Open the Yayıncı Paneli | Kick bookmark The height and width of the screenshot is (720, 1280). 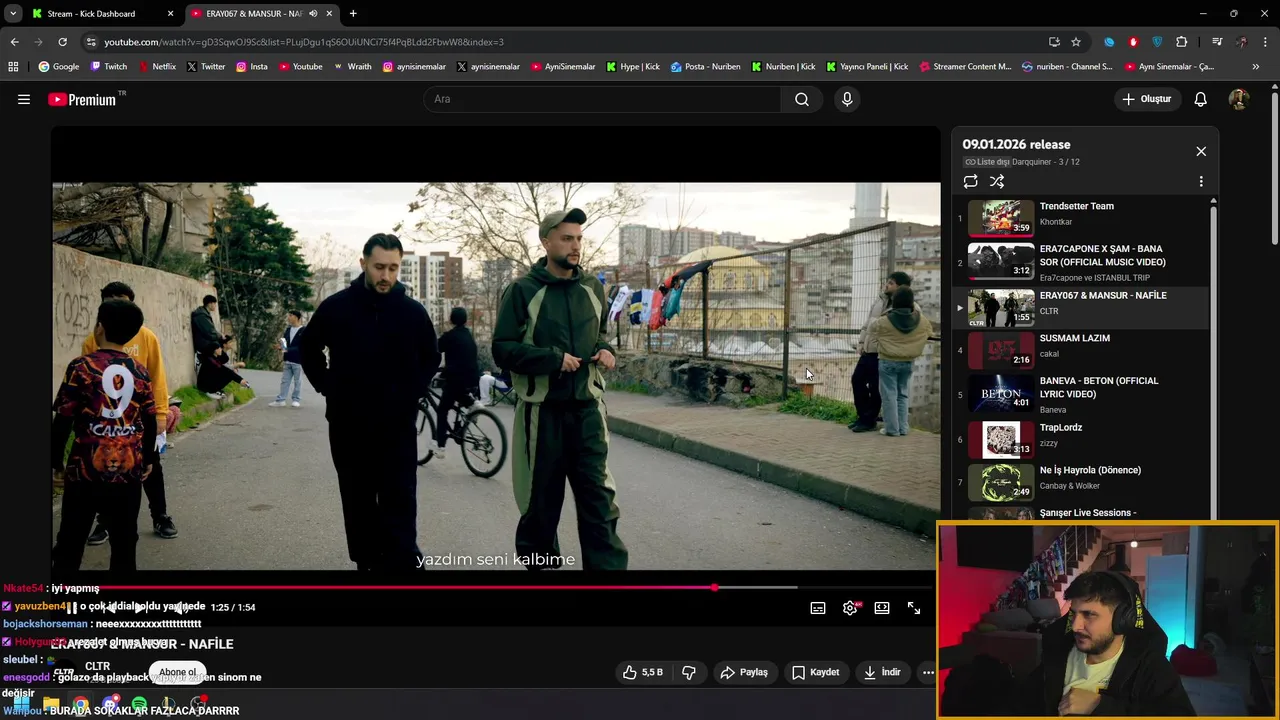point(867,67)
